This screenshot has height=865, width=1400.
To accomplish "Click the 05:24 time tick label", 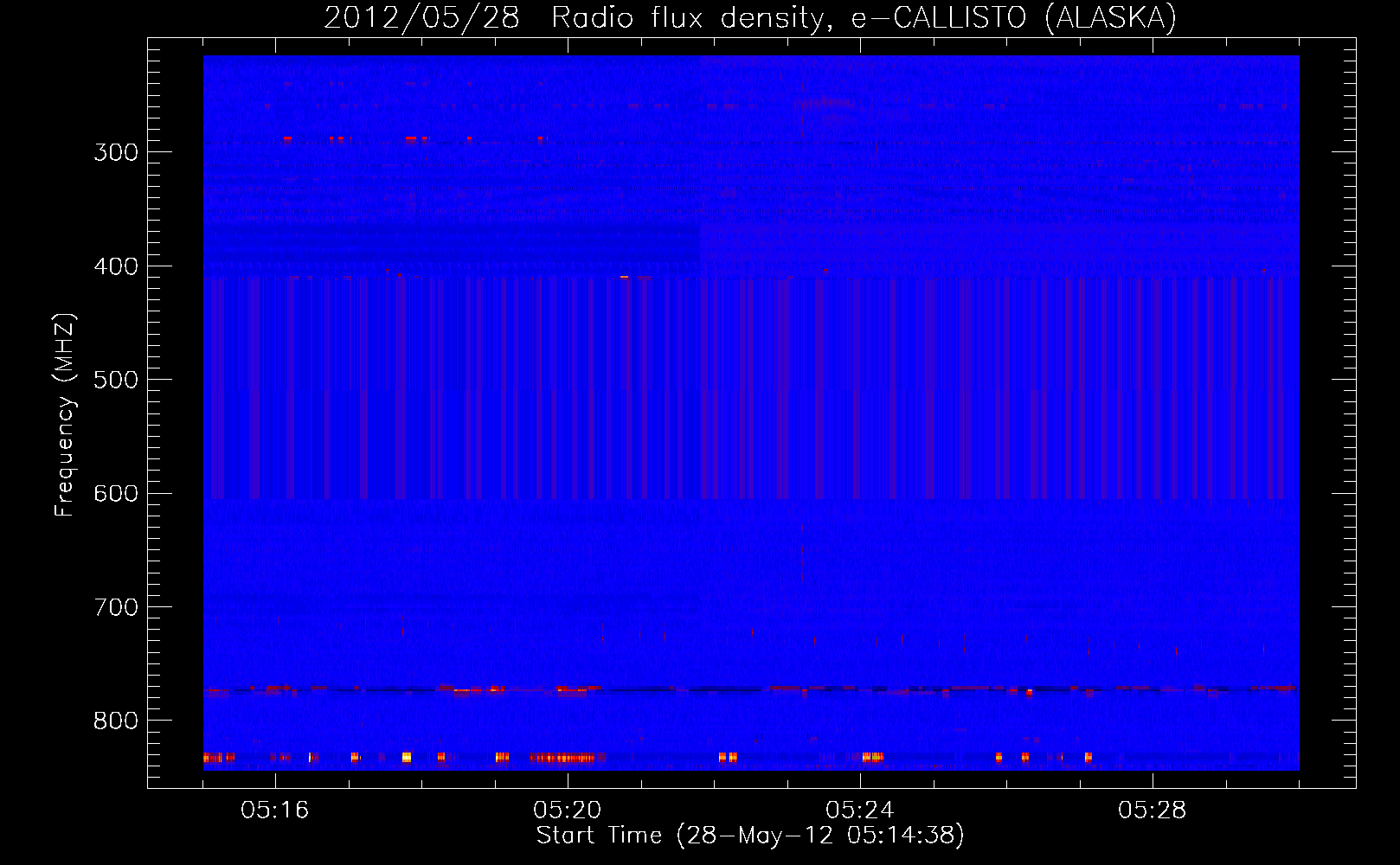I will (x=860, y=811).
